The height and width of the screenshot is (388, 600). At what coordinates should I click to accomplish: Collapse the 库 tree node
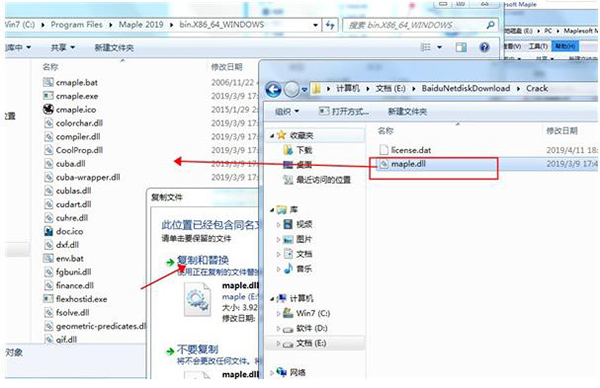coord(272,210)
